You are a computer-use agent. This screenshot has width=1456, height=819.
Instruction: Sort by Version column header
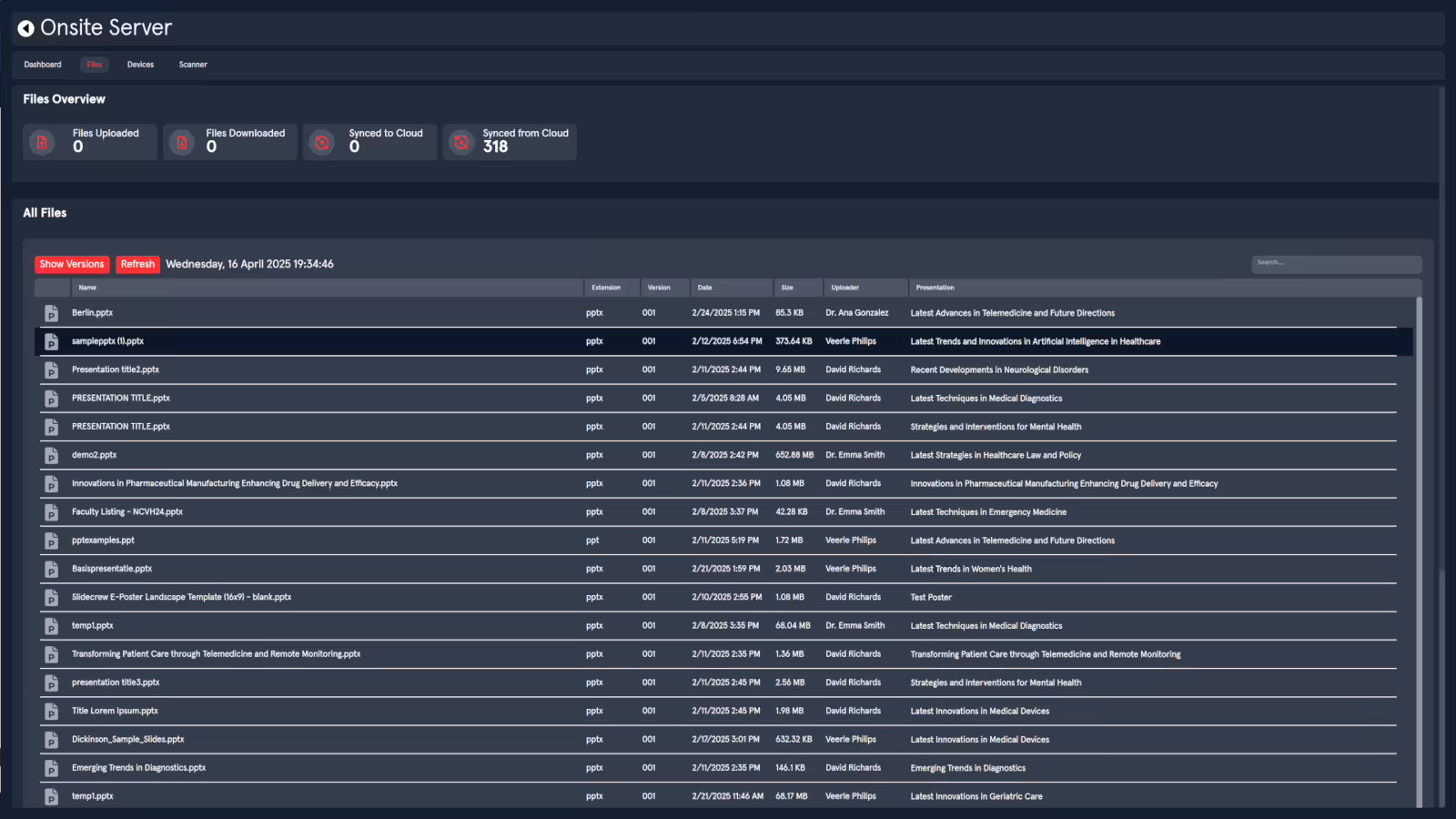click(664, 288)
